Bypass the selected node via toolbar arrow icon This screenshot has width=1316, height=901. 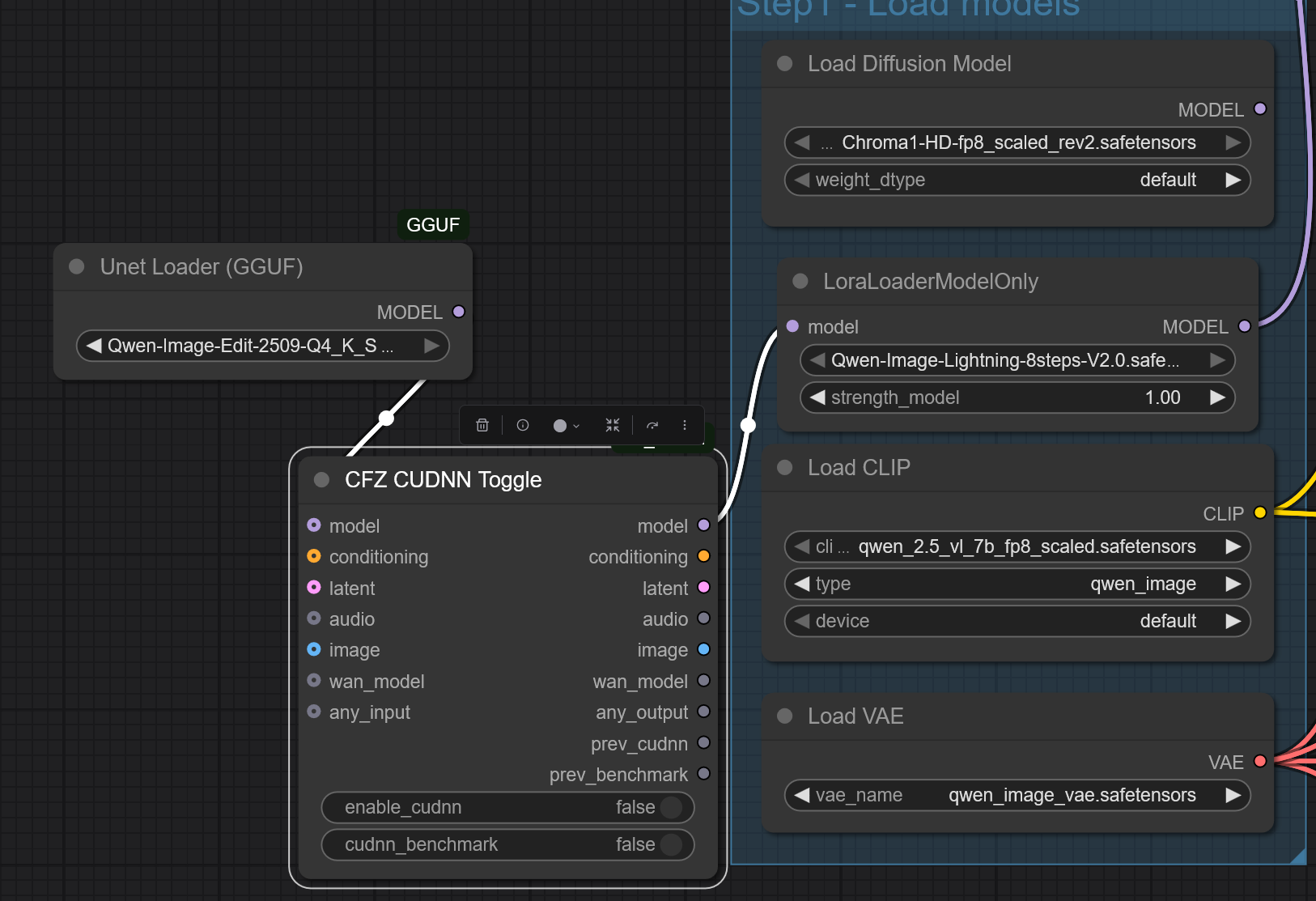point(652,425)
